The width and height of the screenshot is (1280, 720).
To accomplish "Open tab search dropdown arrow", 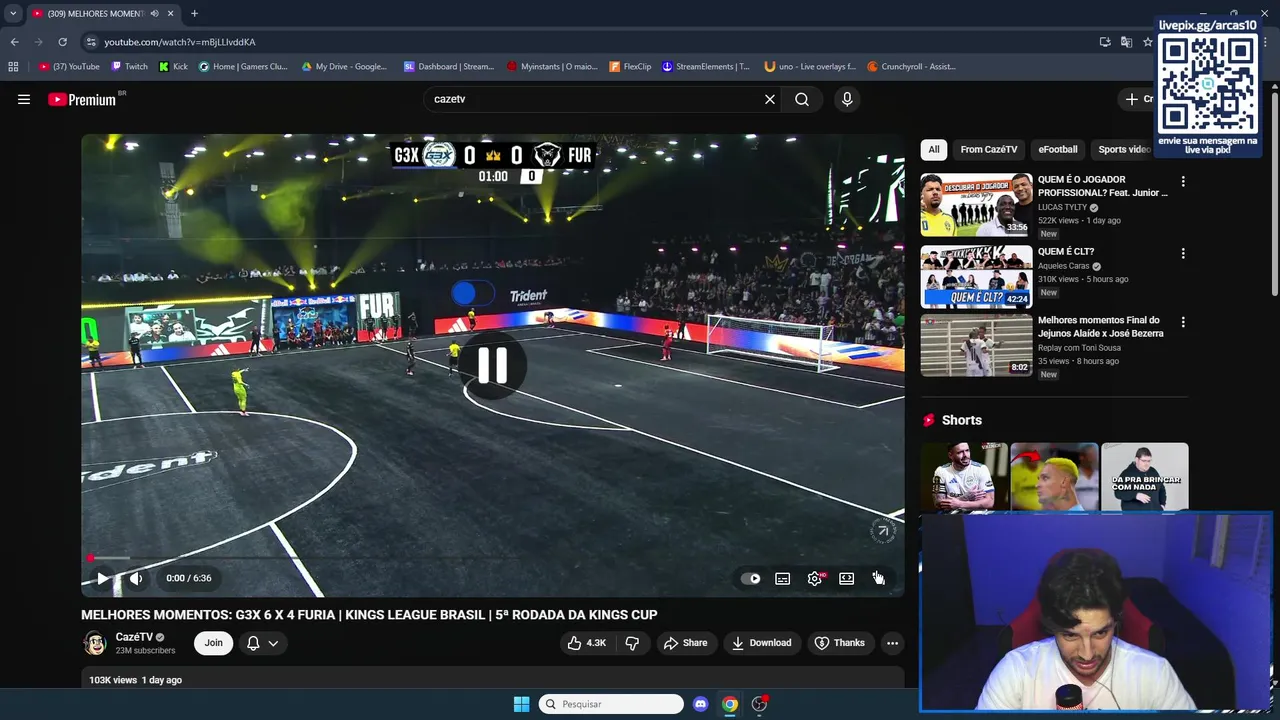I will pyautogui.click(x=13, y=13).
